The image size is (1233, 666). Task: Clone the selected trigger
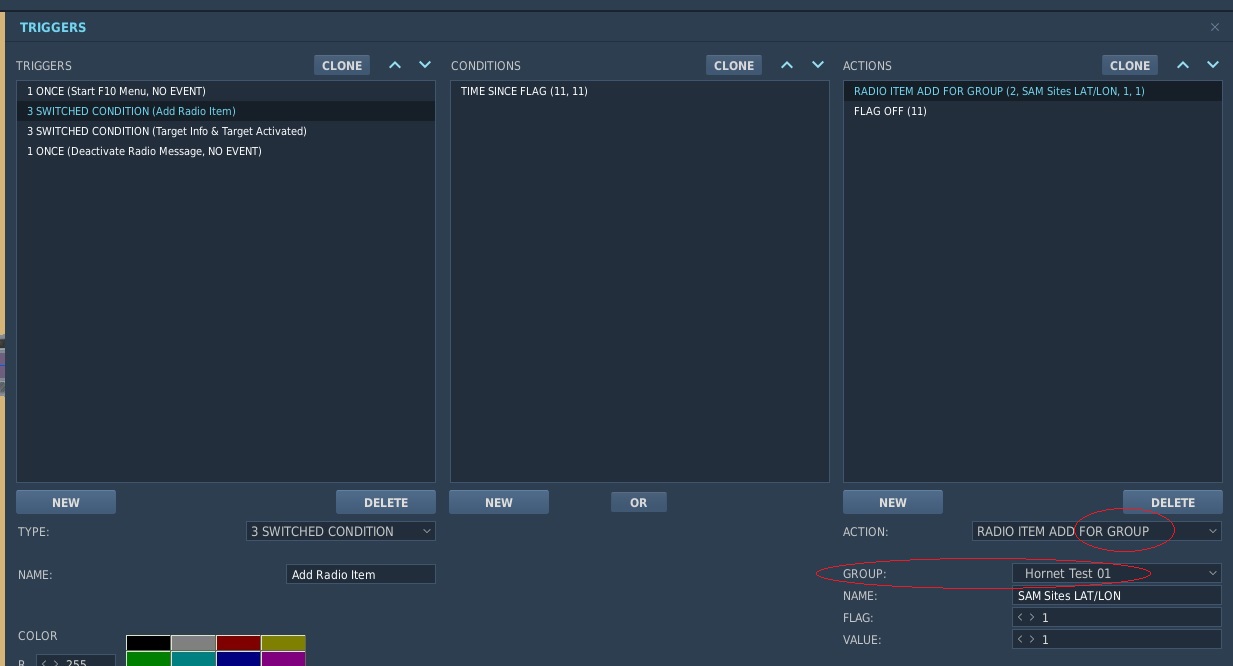(x=342, y=65)
